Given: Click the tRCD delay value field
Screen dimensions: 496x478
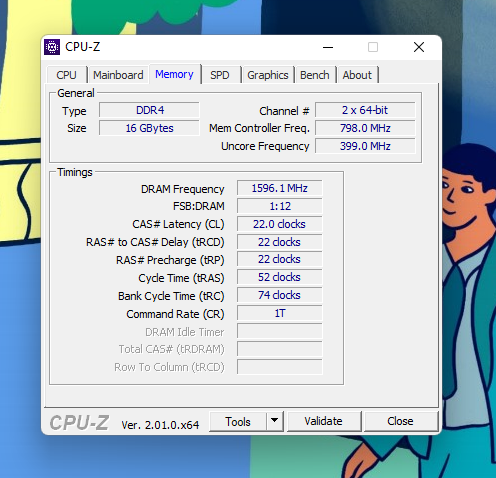Looking at the screenshot, I should (280, 242).
